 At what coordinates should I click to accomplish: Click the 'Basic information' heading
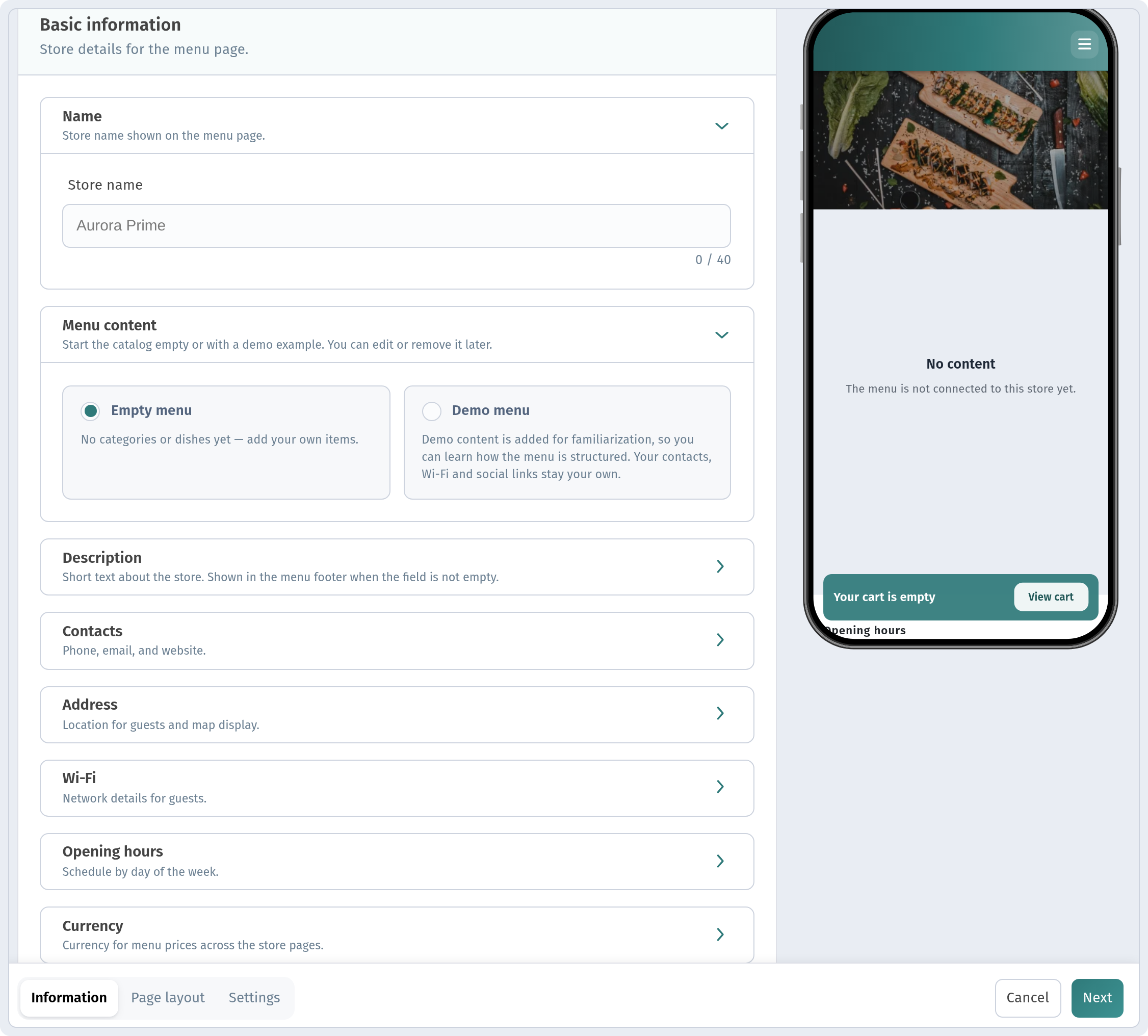111,24
